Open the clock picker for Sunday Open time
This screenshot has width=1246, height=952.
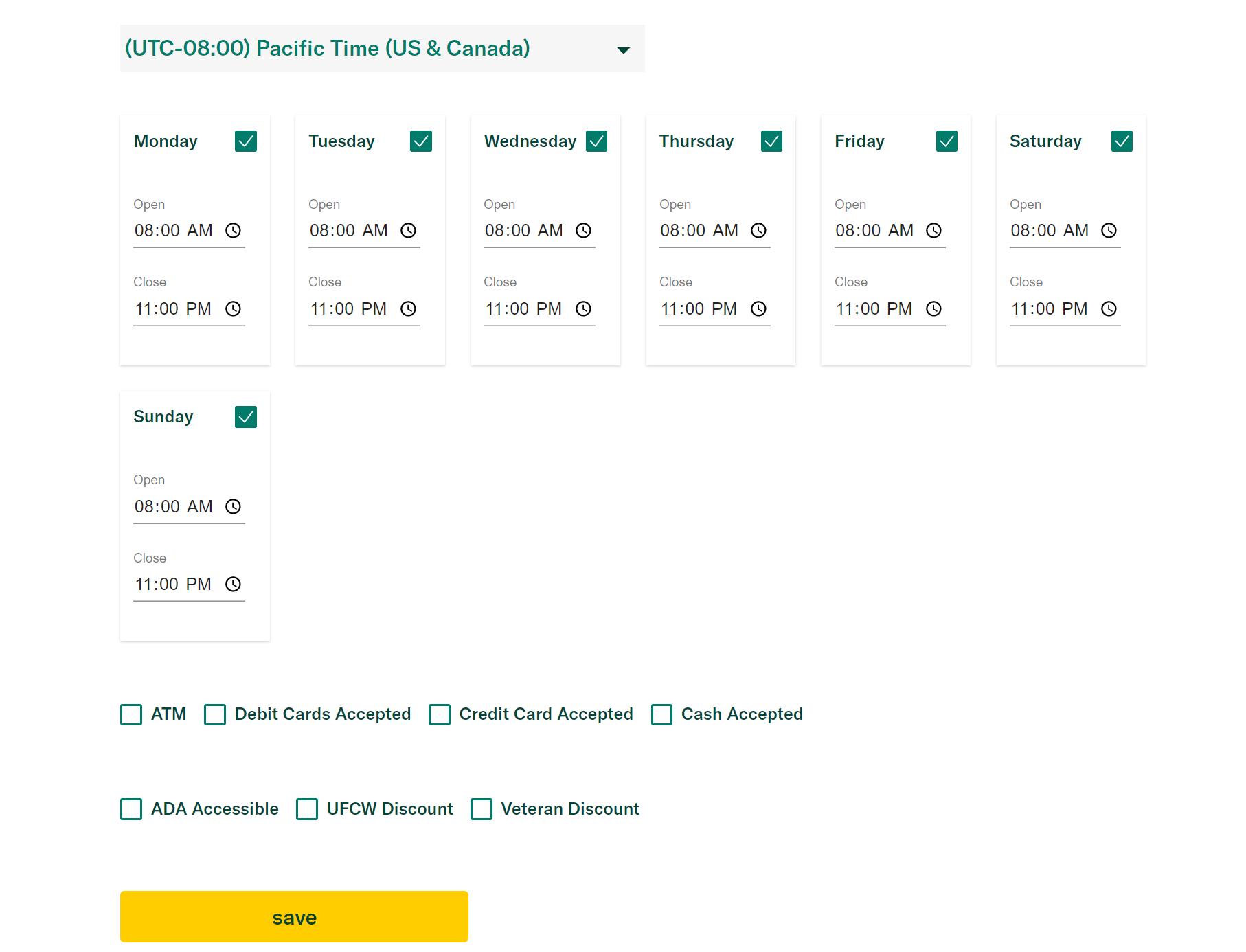(x=234, y=506)
